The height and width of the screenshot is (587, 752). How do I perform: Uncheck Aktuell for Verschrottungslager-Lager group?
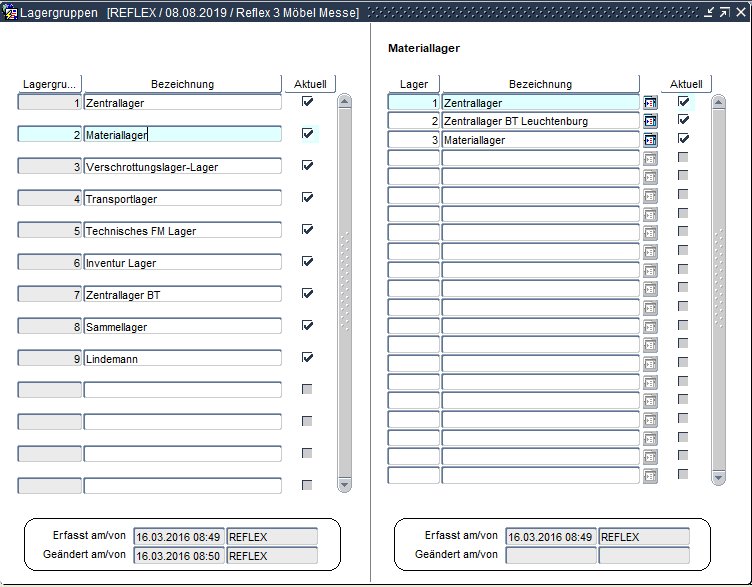point(307,165)
